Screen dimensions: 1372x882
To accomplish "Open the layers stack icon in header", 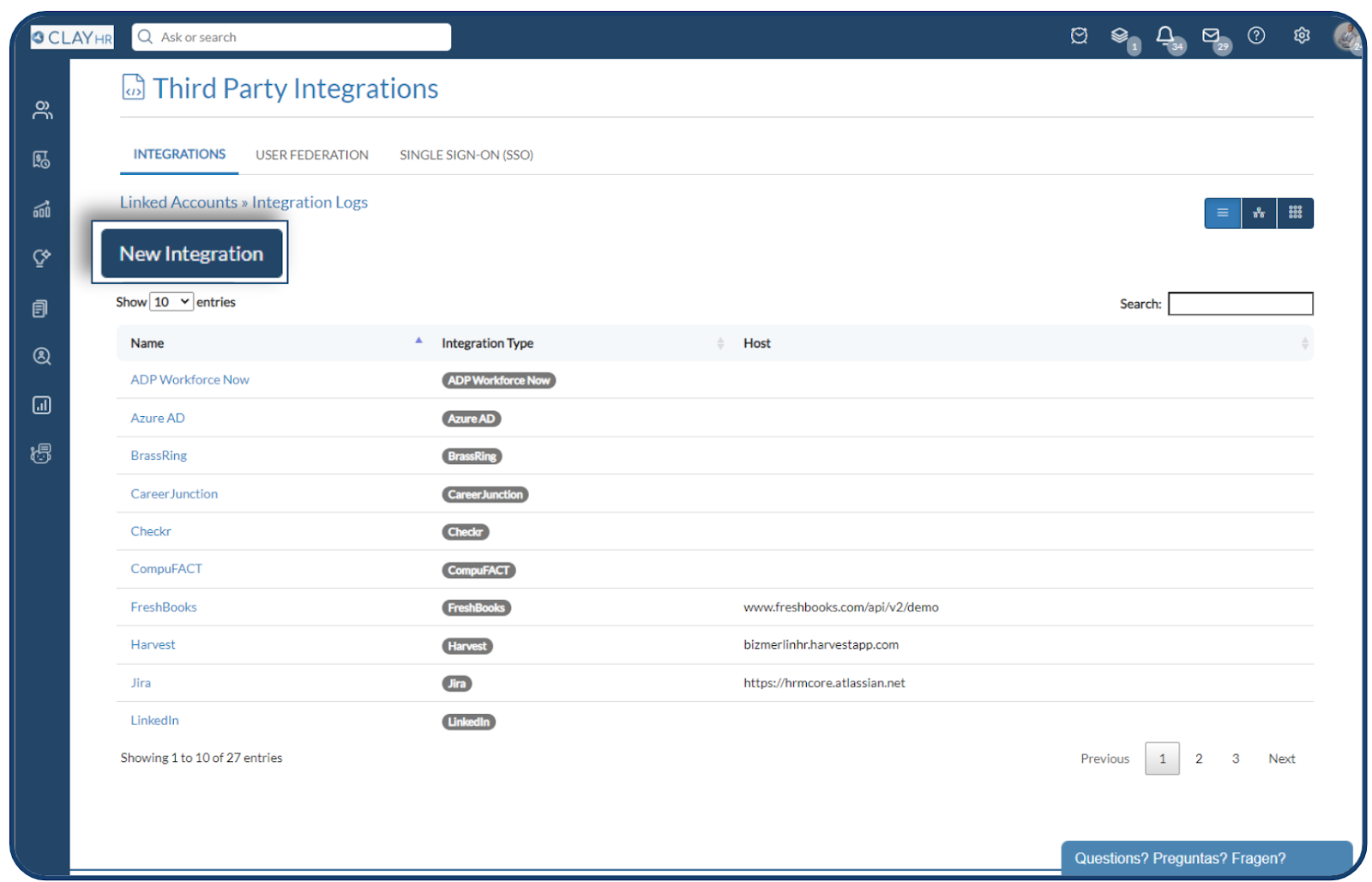I will (x=1119, y=36).
